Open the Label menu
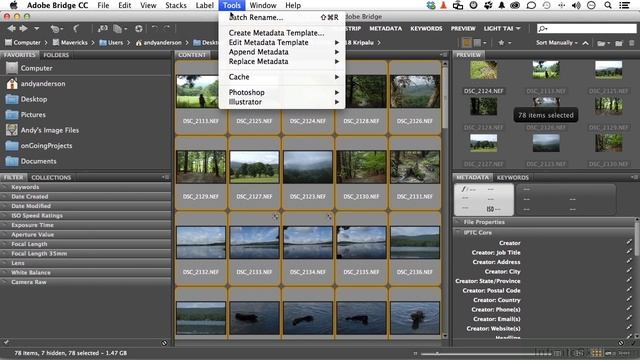 [204, 5]
